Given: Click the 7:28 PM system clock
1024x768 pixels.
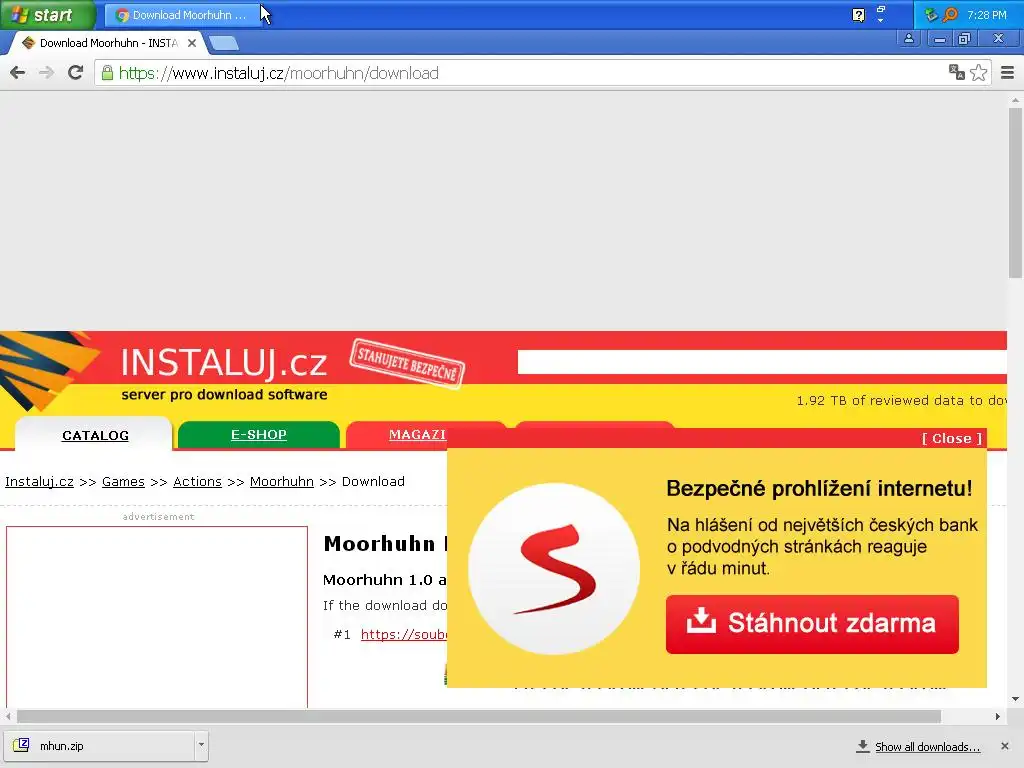Looking at the screenshot, I should point(987,15).
